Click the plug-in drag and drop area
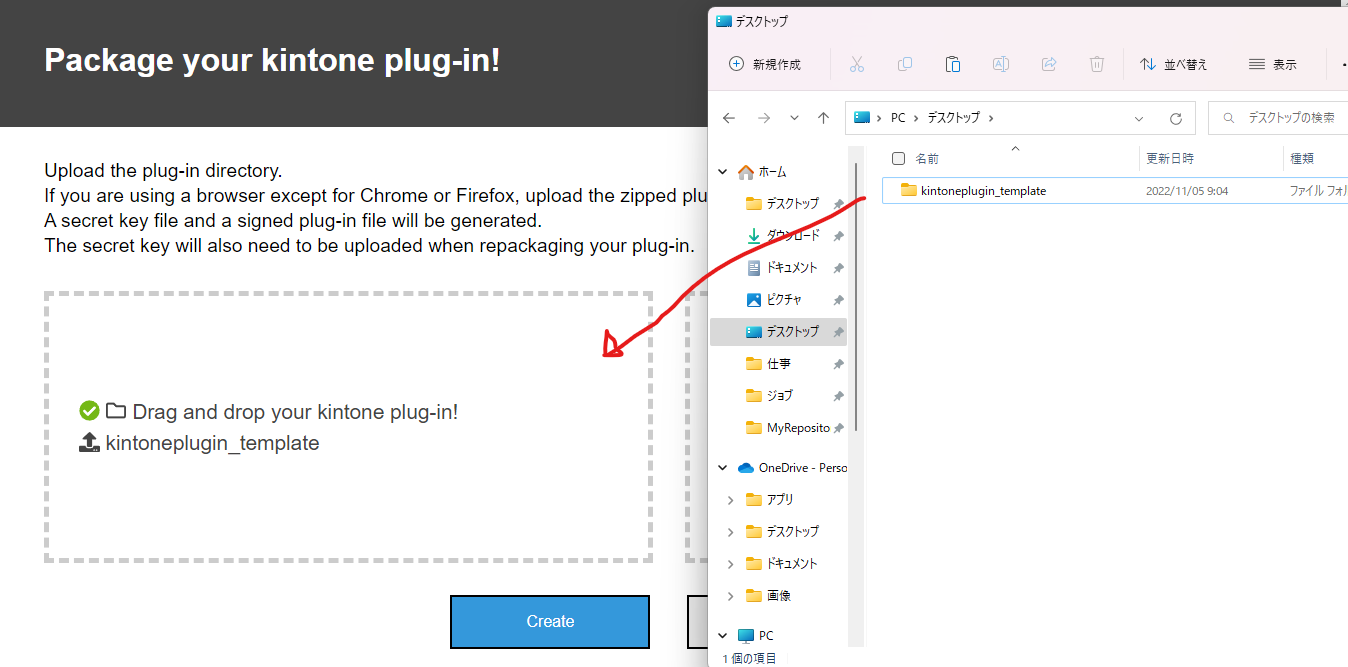 tap(348, 427)
